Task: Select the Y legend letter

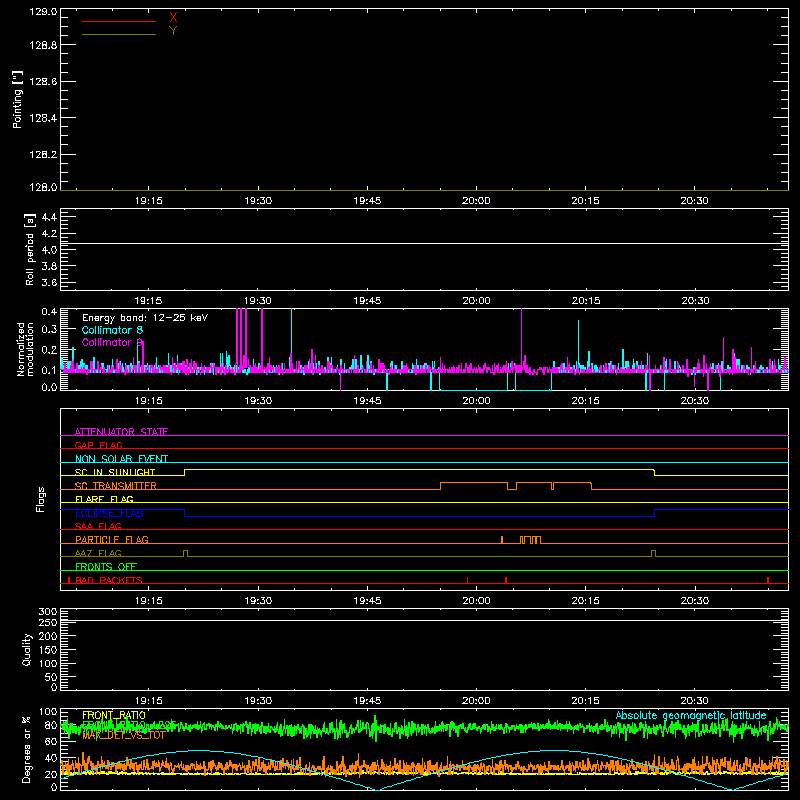Action: [x=173, y=31]
